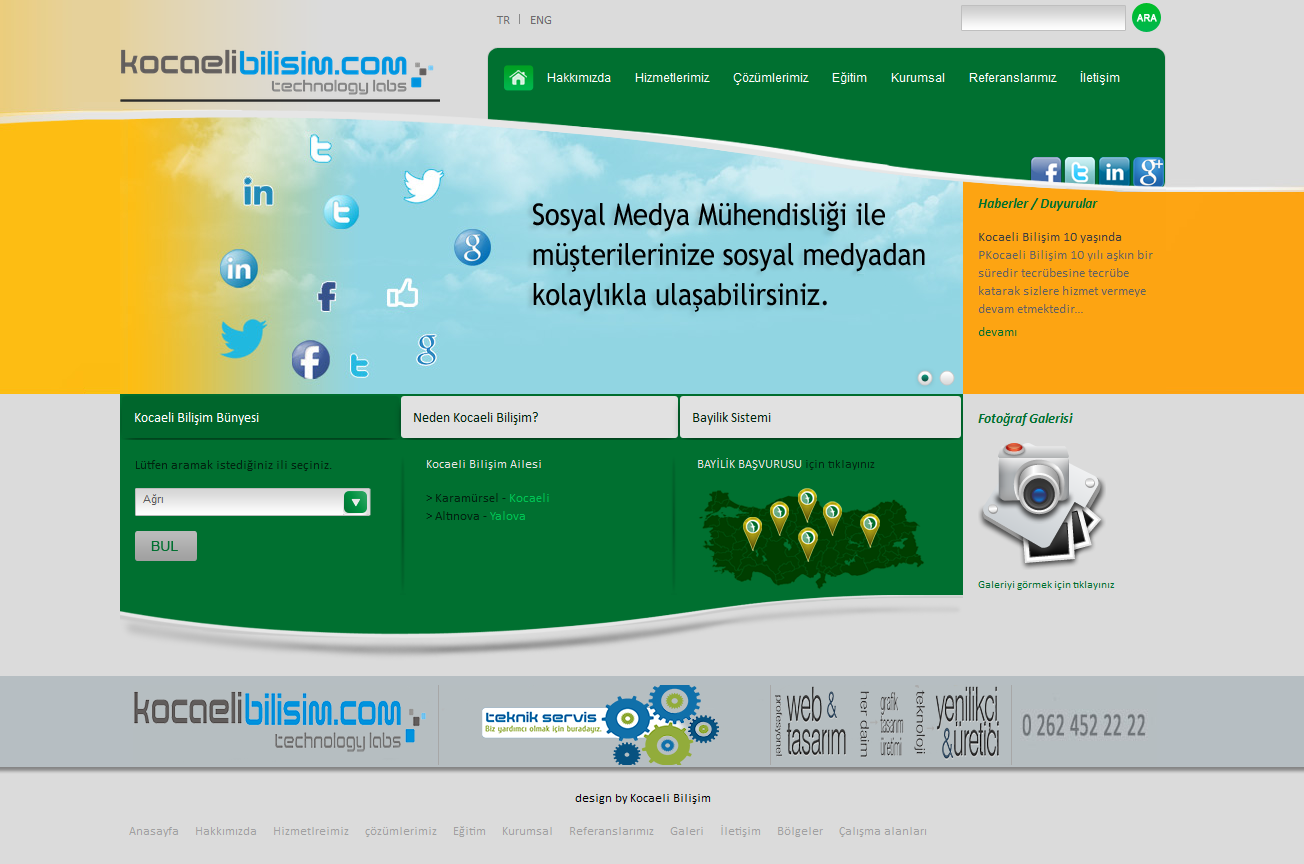The height and width of the screenshot is (864, 1304).
Task: Click Kocaeli Bilişim 10 yaşında news title
Action: coord(1050,237)
